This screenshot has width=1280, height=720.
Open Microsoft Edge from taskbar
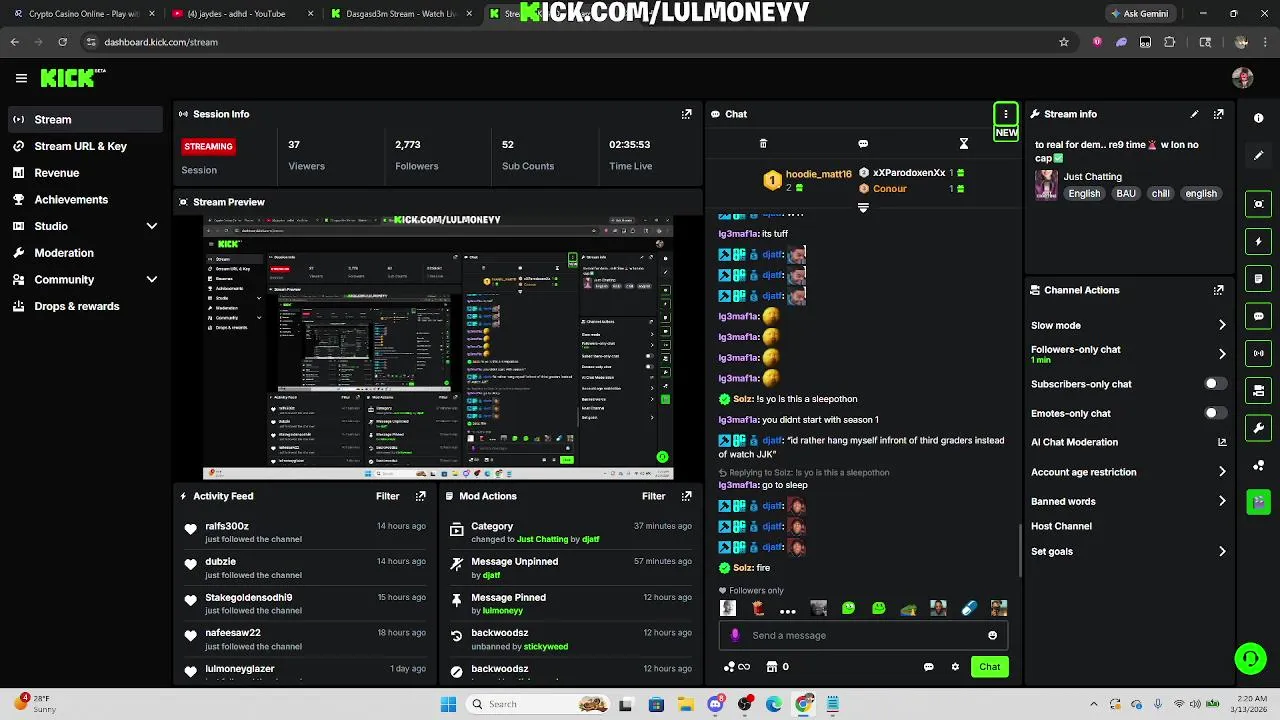(774, 704)
